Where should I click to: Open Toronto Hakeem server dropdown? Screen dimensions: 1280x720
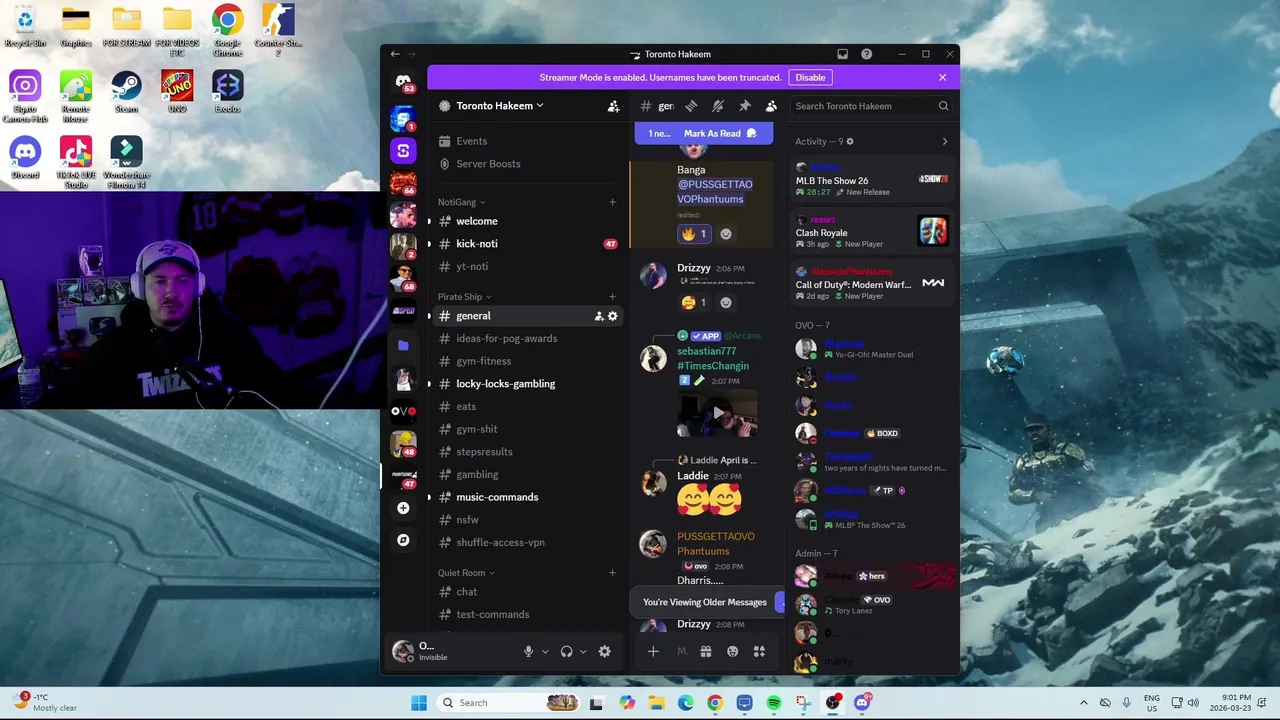click(500, 106)
